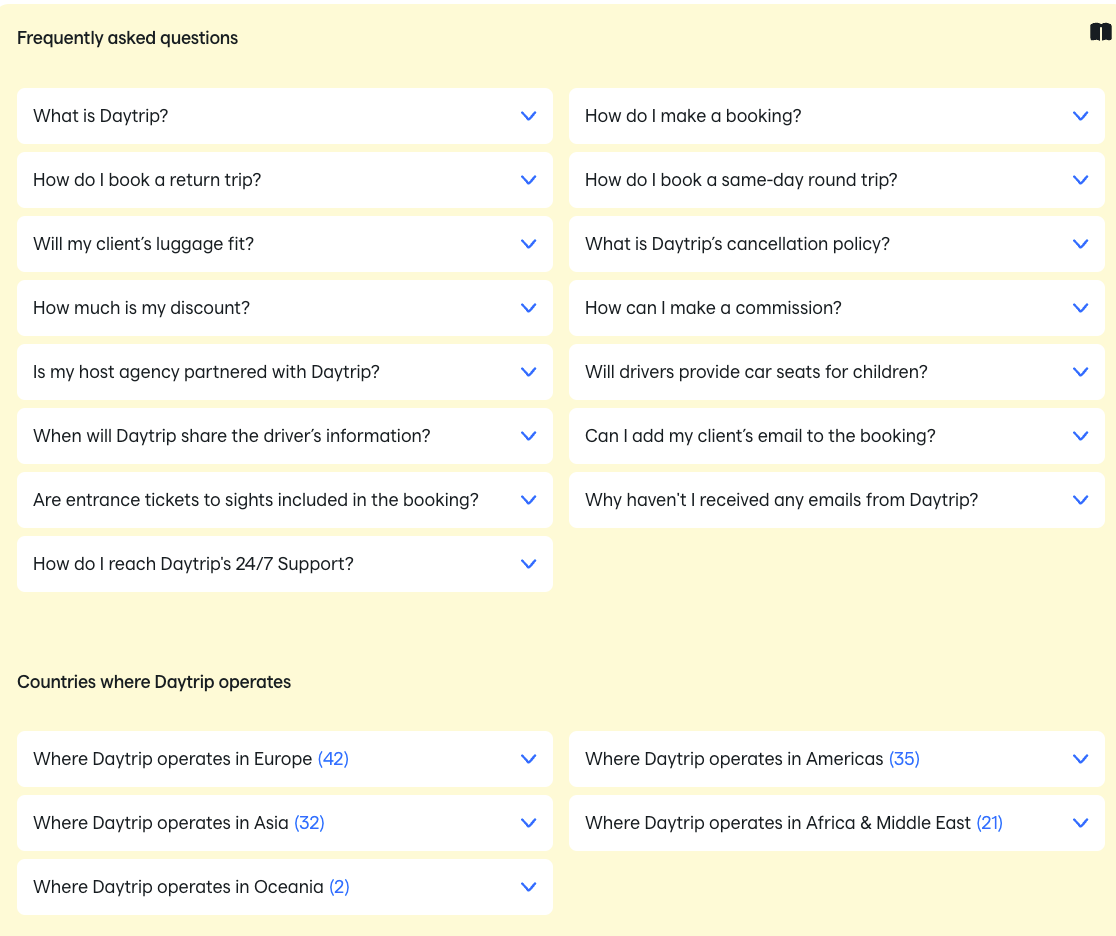Expand 'How much is my discount?'
Image resolution: width=1116 pixels, height=936 pixels.
click(x=285, y=308)
